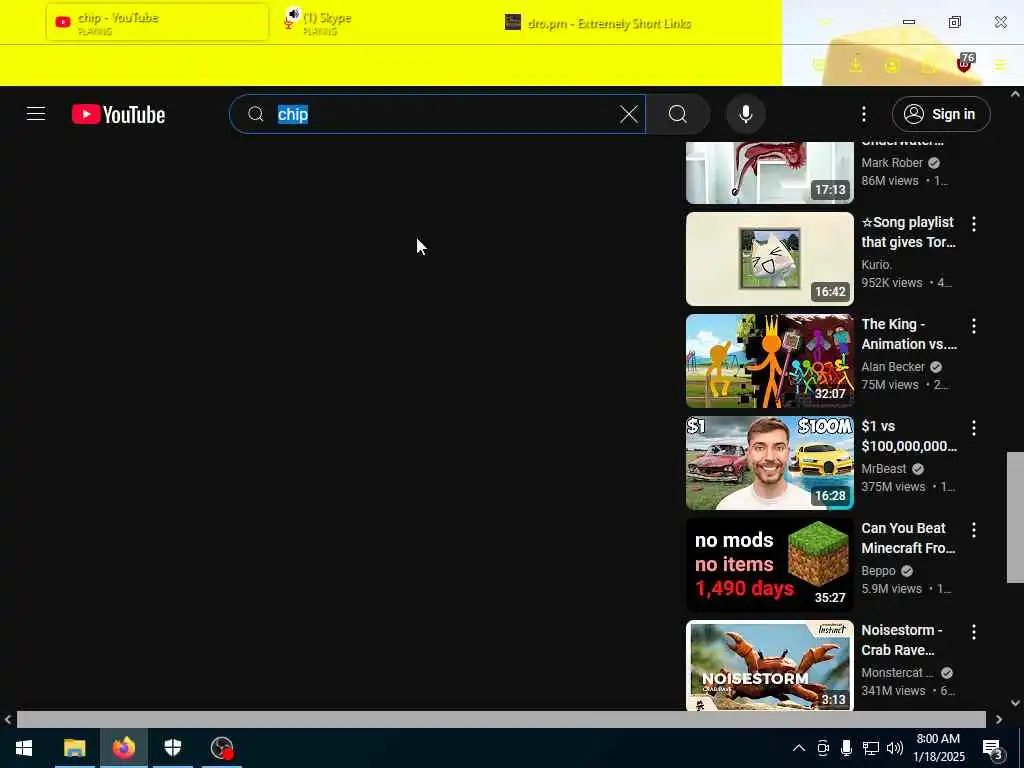Open more options for Song playlist video
The width and height of the screenshot is (1024, 768).
tap(974, 224)
